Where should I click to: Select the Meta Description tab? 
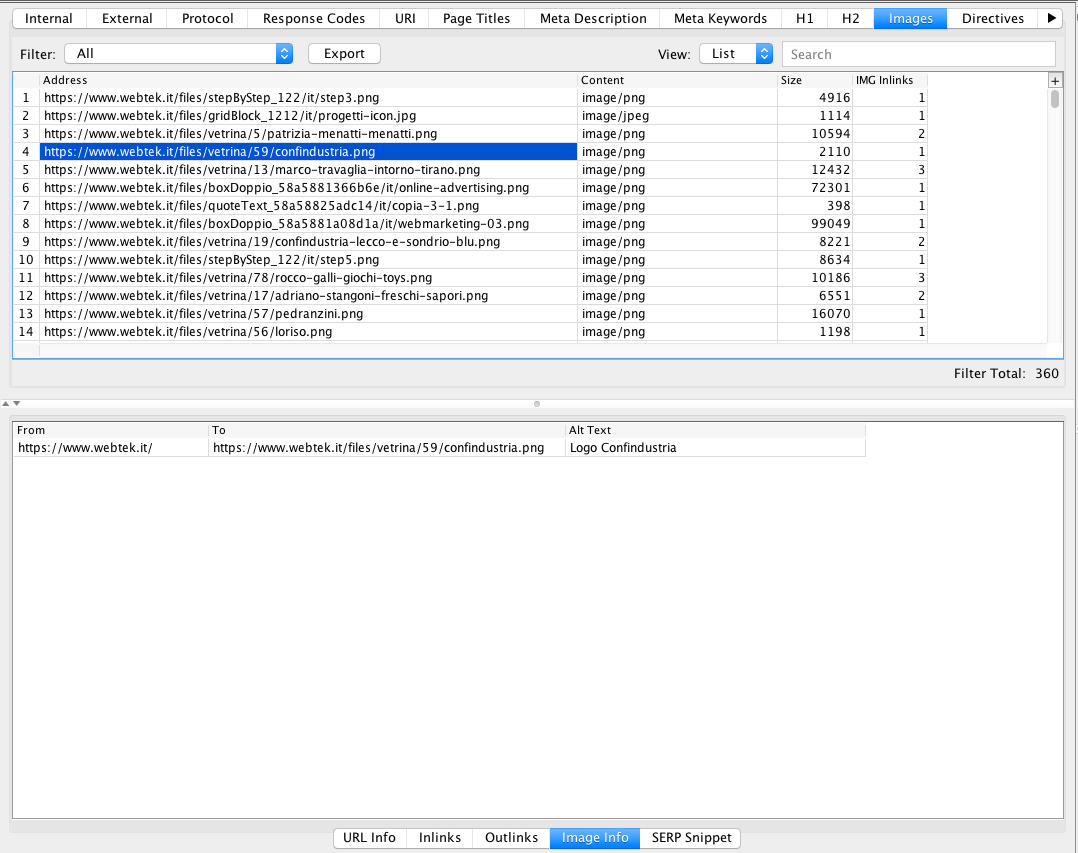591,17
